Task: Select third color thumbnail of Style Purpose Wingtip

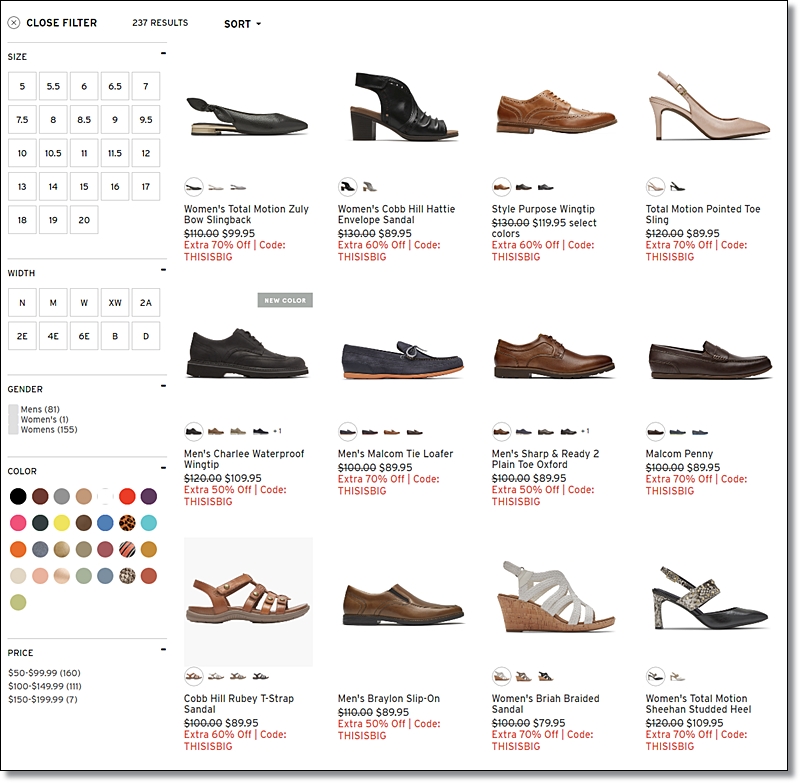Action: pos(545,187)
